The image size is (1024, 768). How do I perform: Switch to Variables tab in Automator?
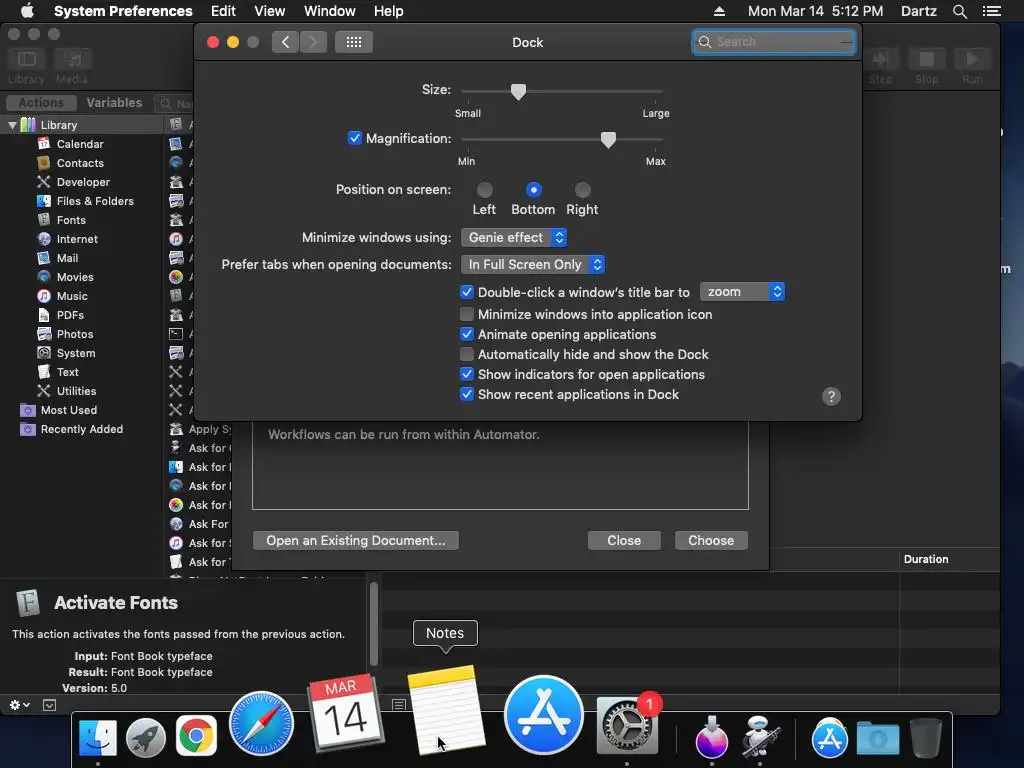(114, 103)
